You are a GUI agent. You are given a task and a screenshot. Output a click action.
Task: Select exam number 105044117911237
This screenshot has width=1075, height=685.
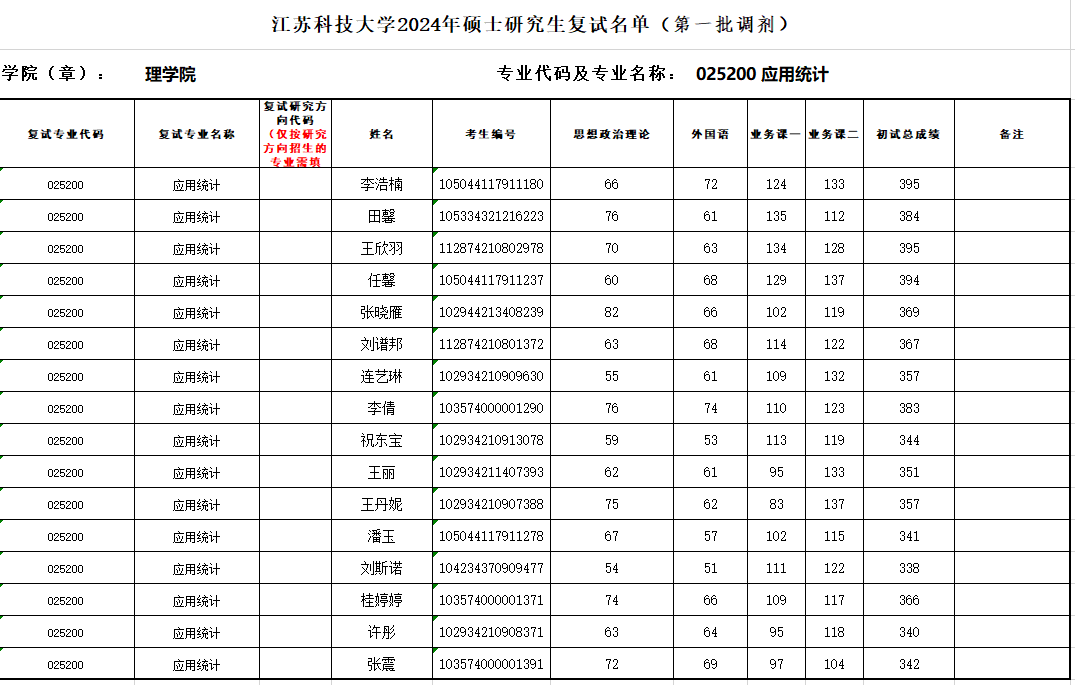(x=492, y=280)
